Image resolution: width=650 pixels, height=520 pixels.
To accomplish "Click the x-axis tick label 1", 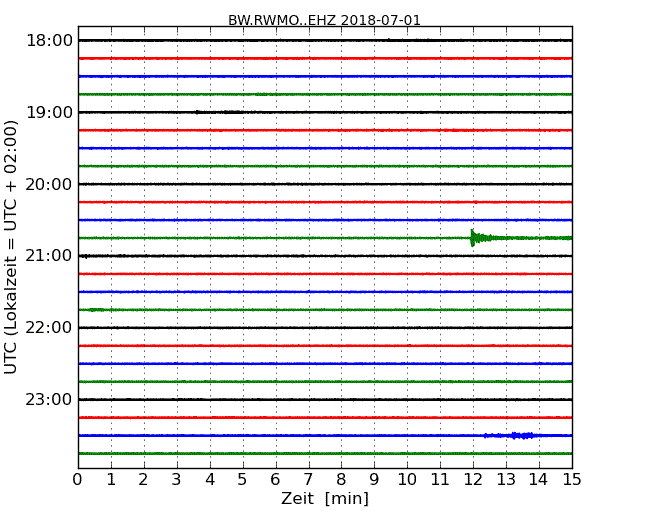I will click(111, 480).
